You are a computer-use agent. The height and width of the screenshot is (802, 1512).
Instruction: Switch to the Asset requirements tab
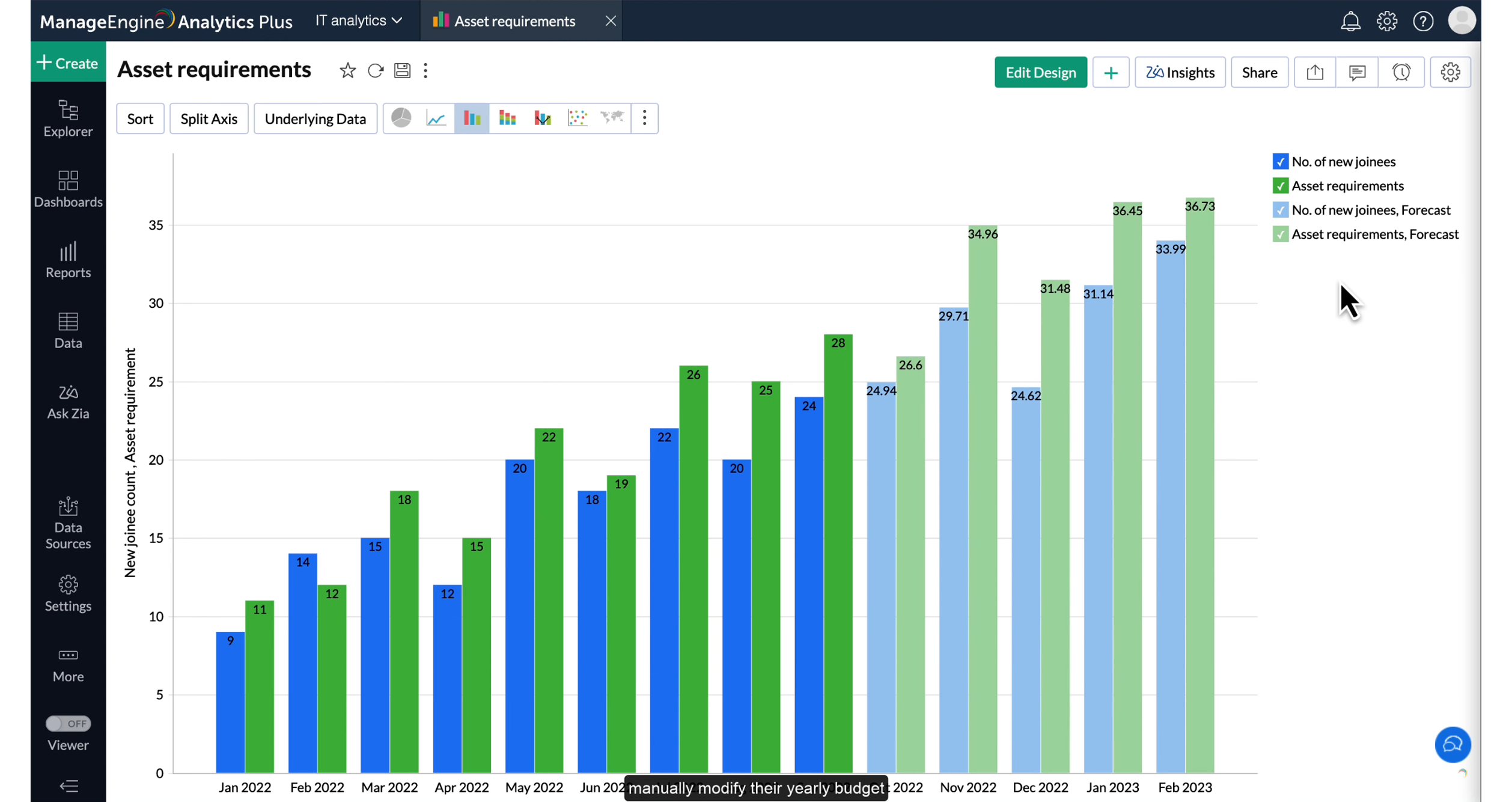(x=514, y=21)
